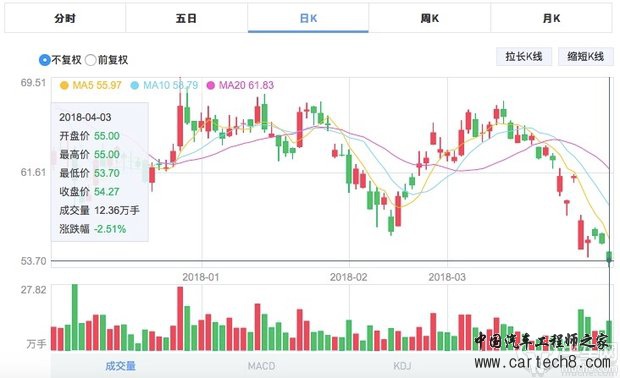Switch to the 分时 tab
The image size is (620, 378).
pos(65,18)
